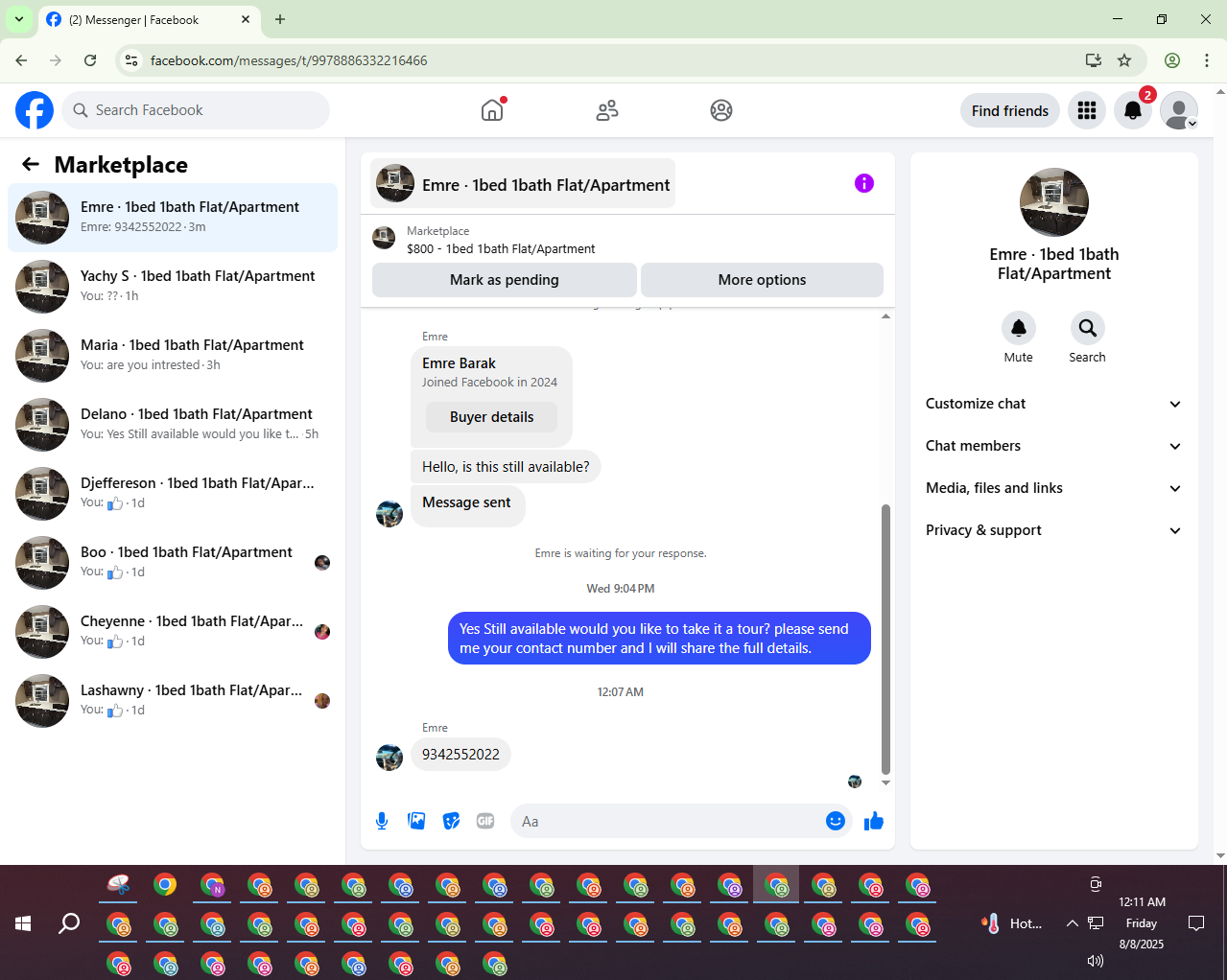Screen dimensions: 1227x980
Task: Focus the Search Facebook field
Action: pyautogui.click(x=196, y=110)
